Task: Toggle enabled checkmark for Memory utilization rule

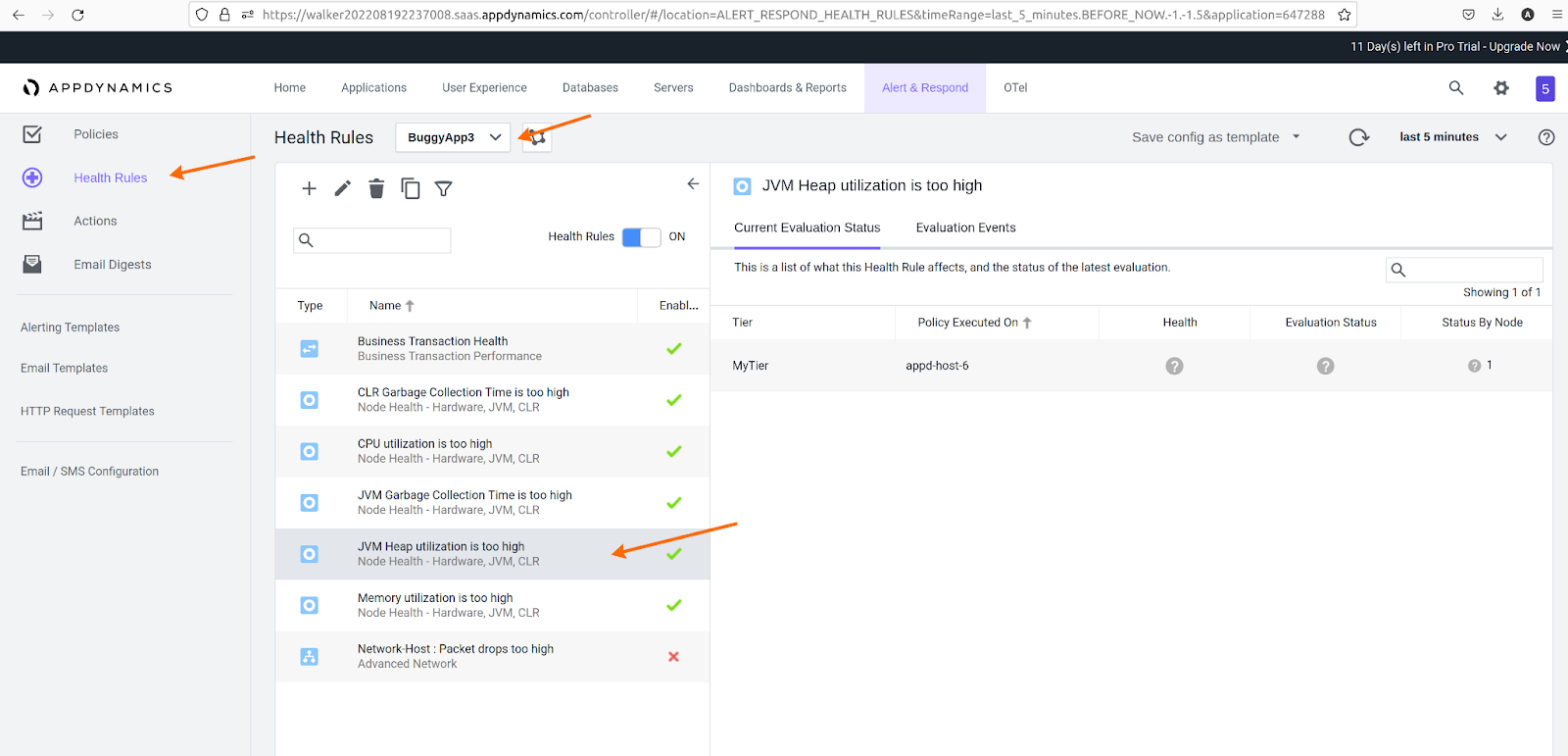Action: click(x=674, y=605)
